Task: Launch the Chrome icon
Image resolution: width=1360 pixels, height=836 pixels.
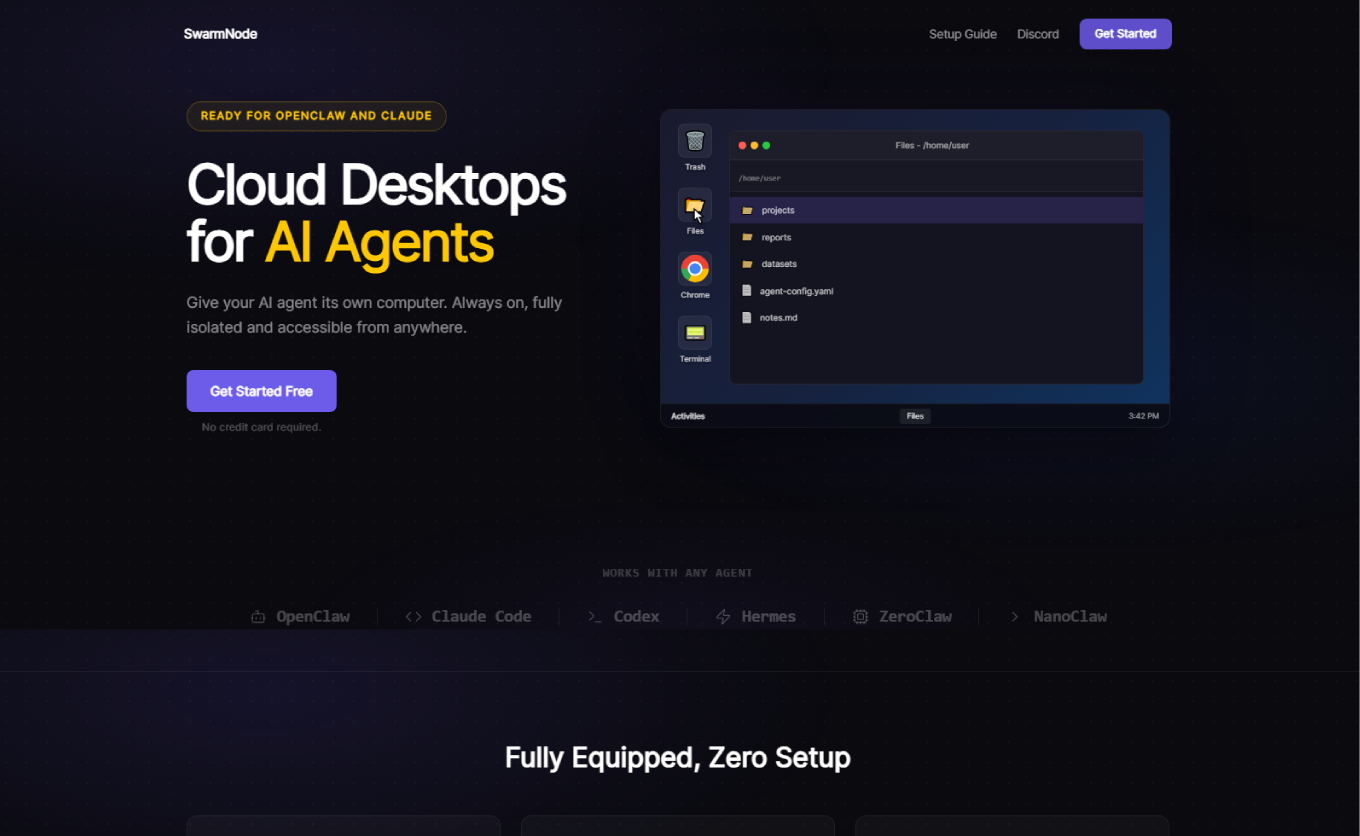Action: tap(695, 269)
